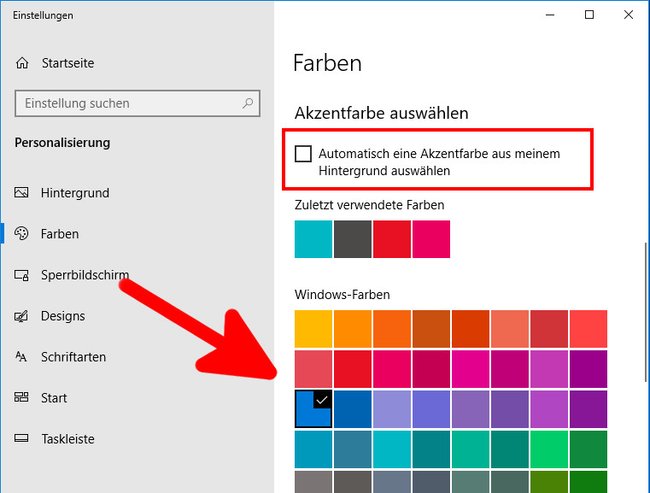This screenshot has height=493, width=650.
Task: Click the Einstellung suchen search field
Action: point(137,103)
